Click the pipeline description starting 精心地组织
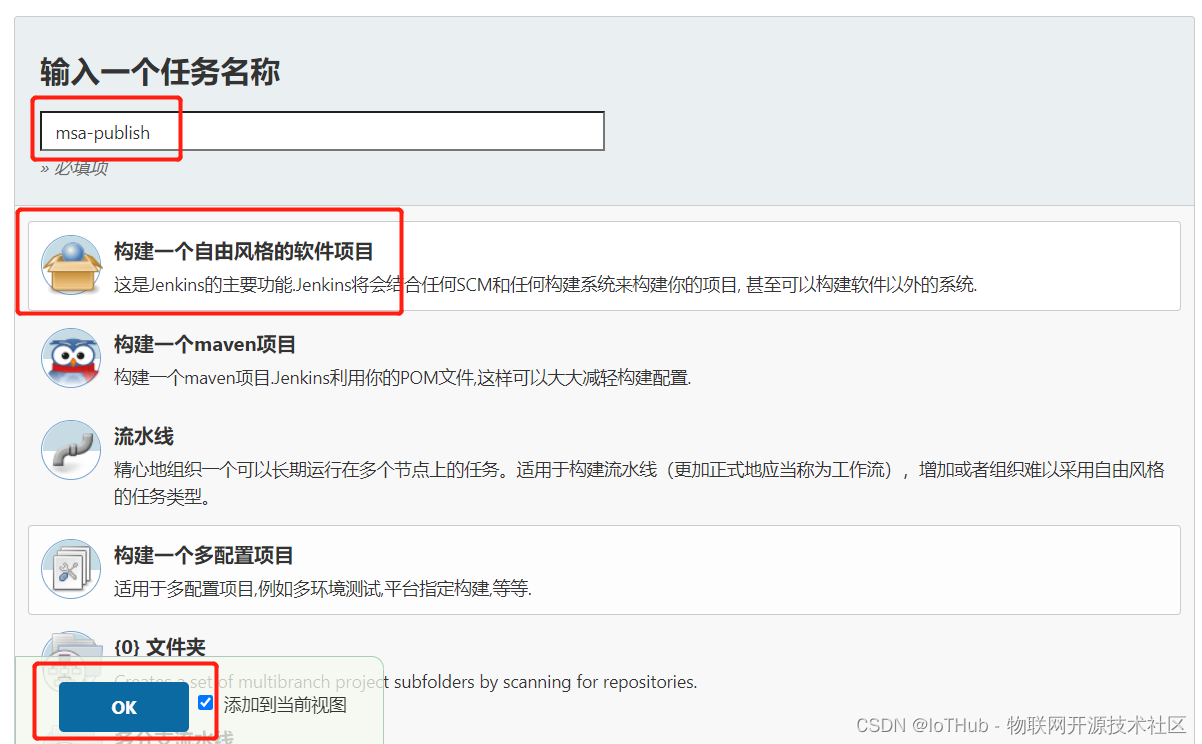 640,482
